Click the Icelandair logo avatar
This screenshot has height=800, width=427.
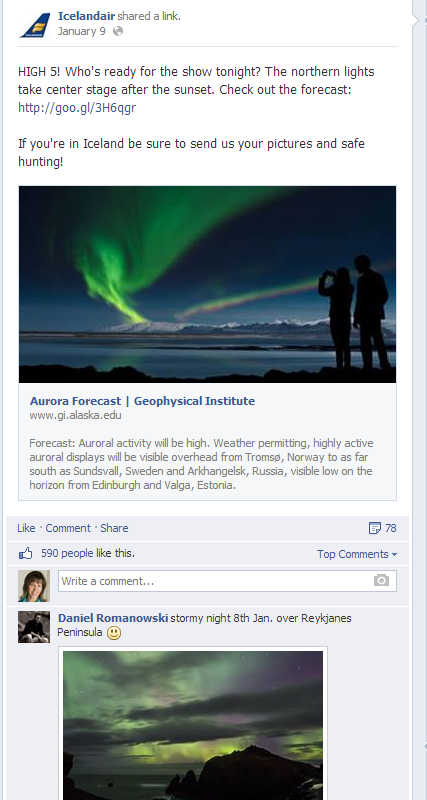coord(35,24)
